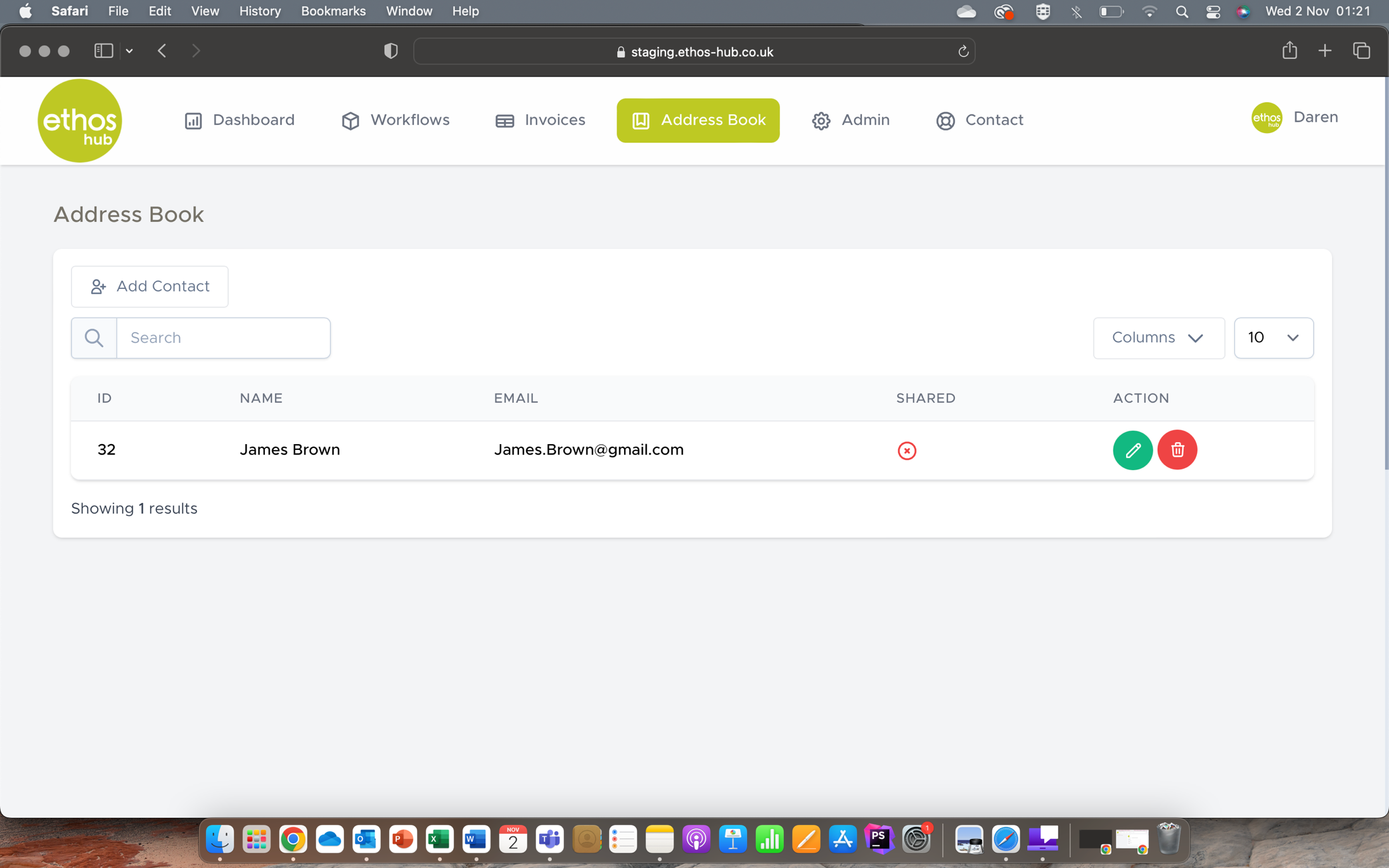
Task: Click the privacy shield icon
Action: click(x=391, y=51)
